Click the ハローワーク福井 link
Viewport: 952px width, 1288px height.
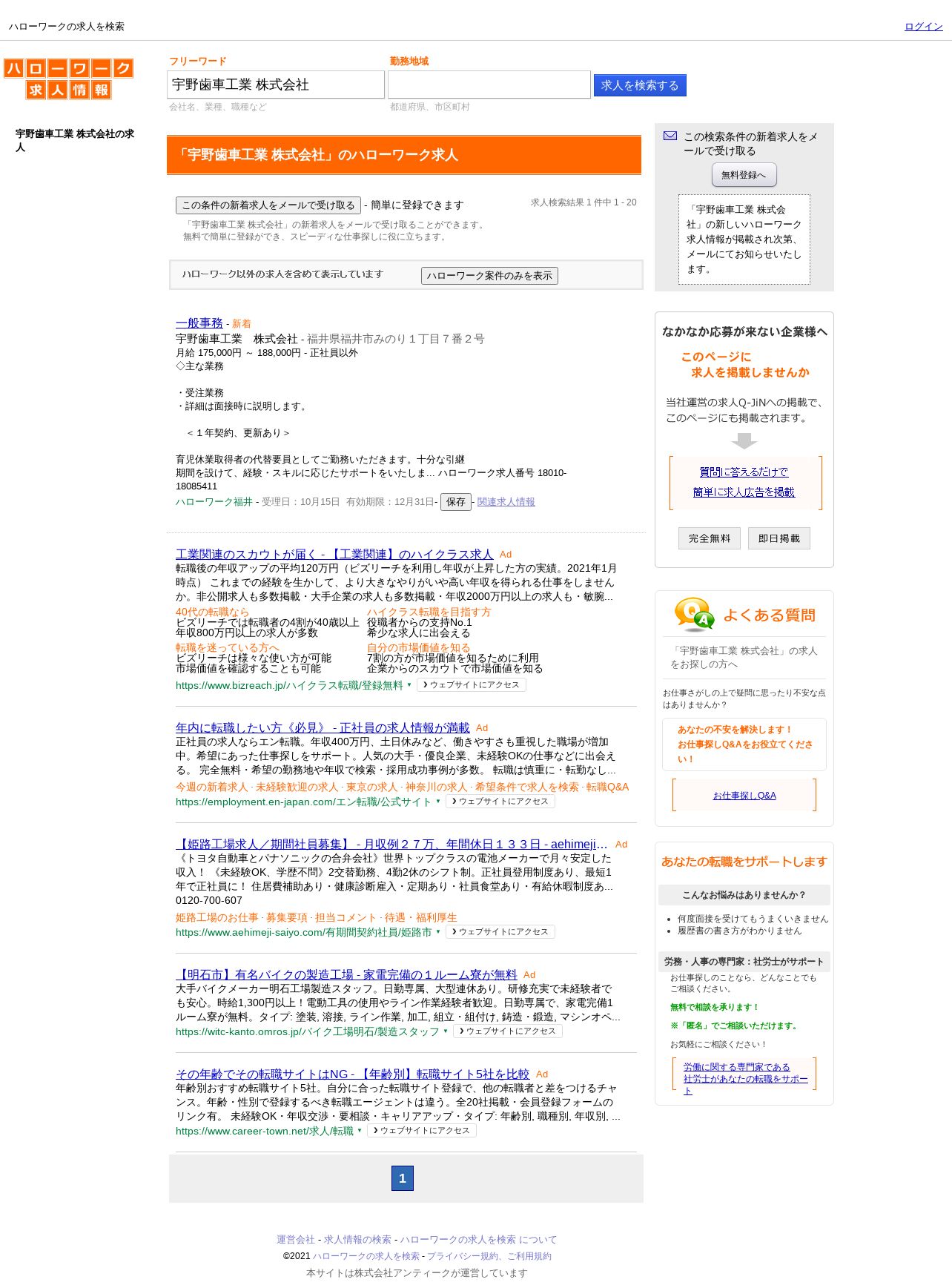tap(214, 502)
